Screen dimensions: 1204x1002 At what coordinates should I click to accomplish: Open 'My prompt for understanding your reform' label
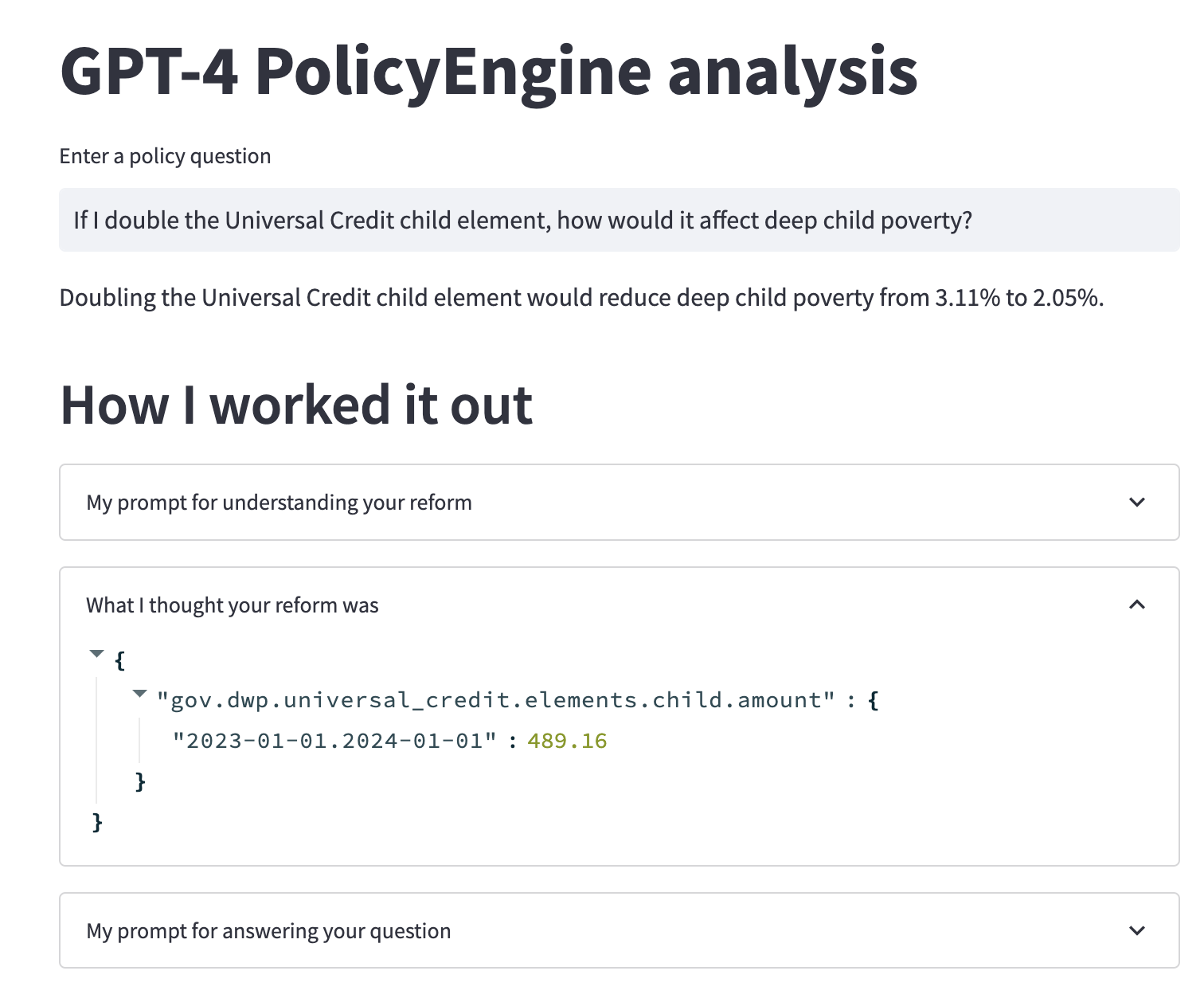coord(279,503)
